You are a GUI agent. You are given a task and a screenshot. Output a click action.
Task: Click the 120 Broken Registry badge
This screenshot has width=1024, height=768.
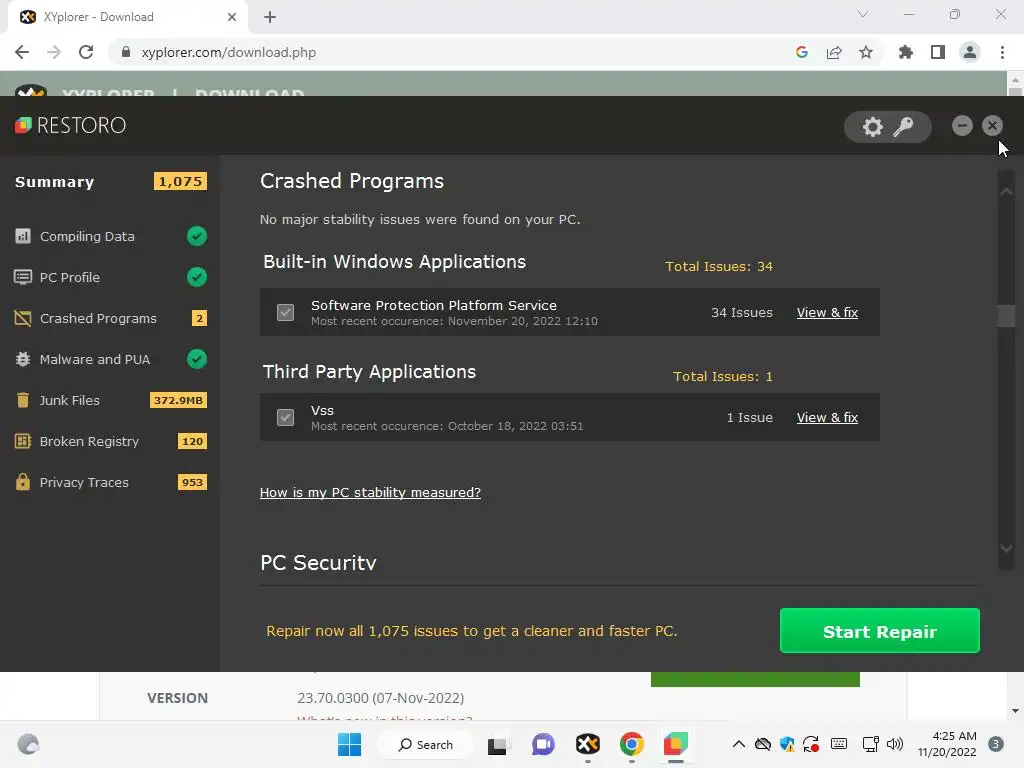(192, 441)
